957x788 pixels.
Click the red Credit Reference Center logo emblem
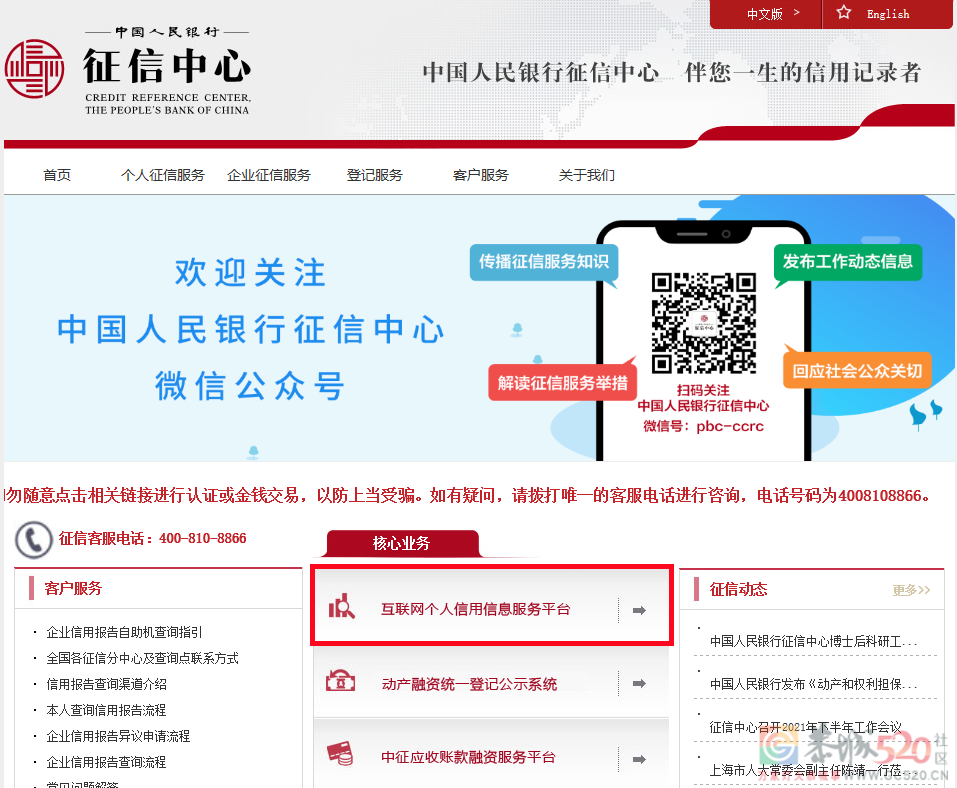pyautogui.click(x=34, y=68)
